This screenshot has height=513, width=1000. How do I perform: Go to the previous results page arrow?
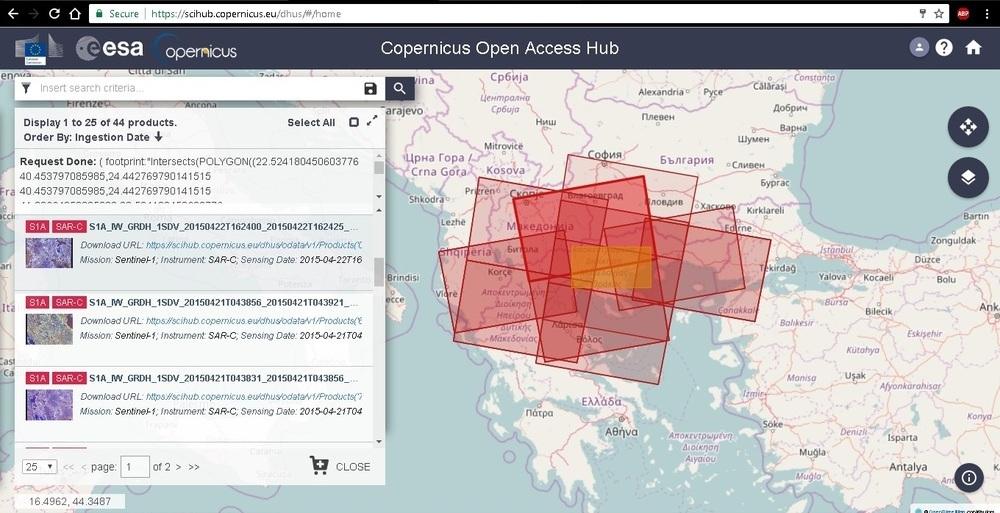tap(84, 467)
